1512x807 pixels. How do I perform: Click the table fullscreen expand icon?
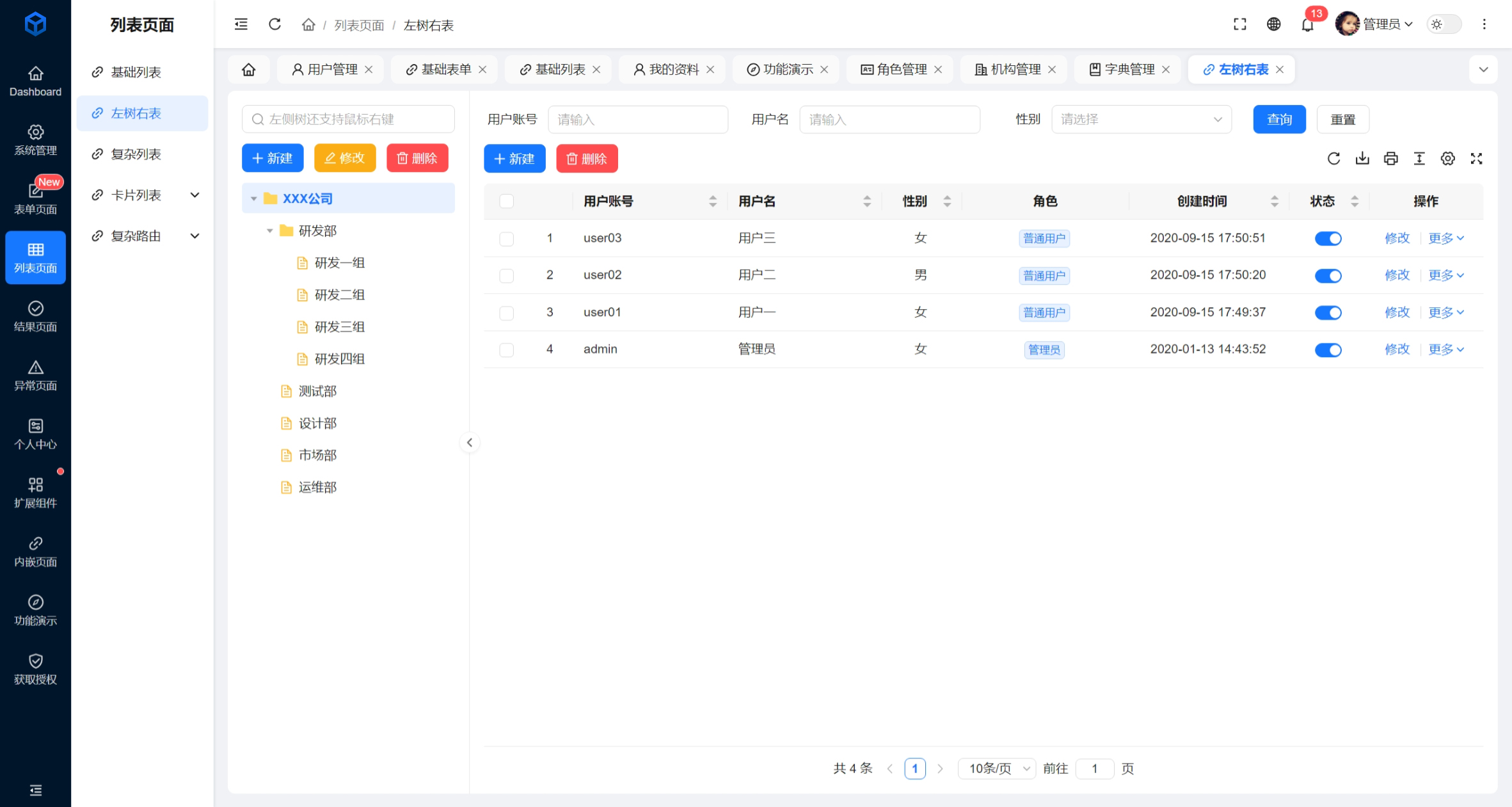point(1476,159)
